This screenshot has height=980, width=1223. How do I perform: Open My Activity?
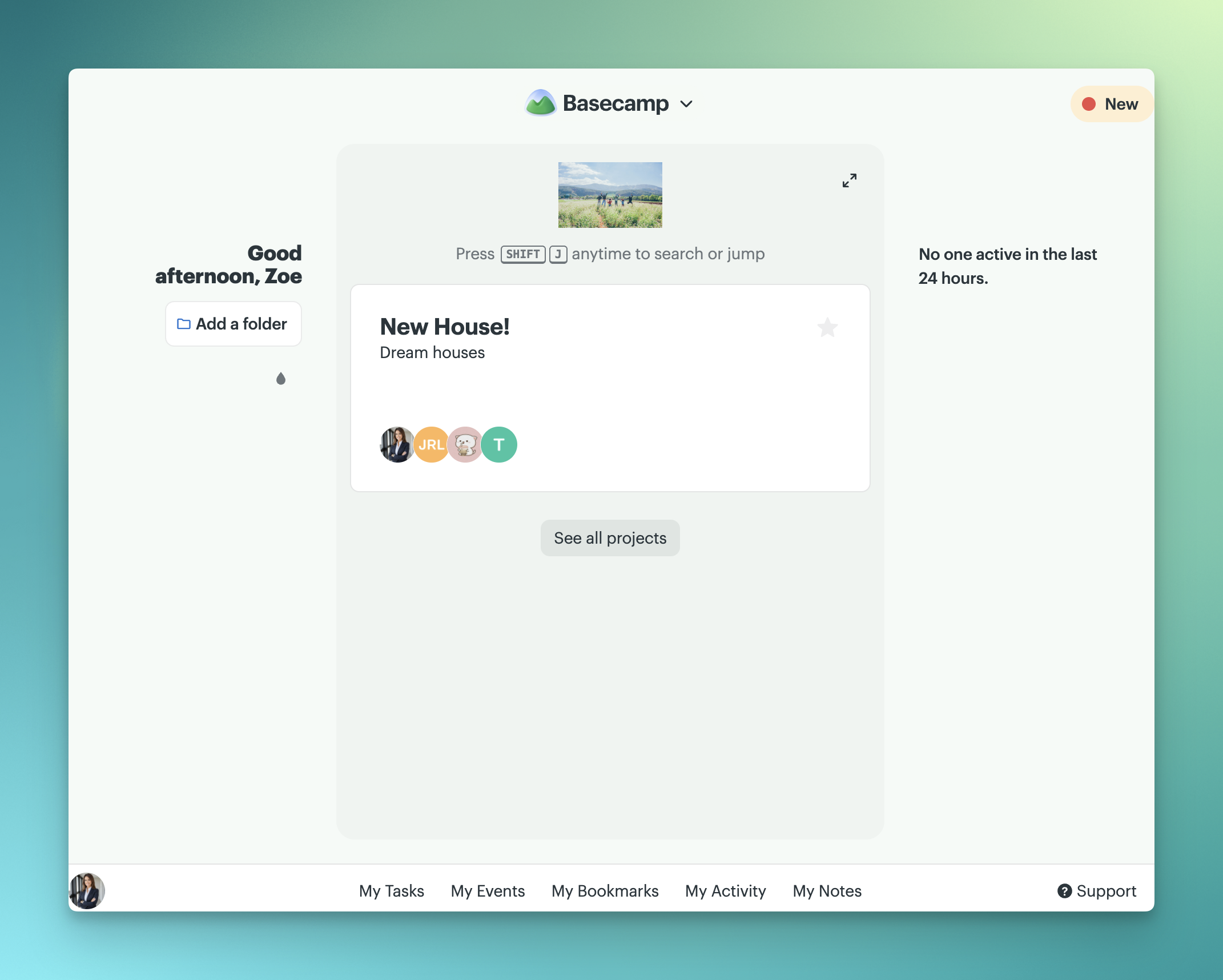pos(725,891)
